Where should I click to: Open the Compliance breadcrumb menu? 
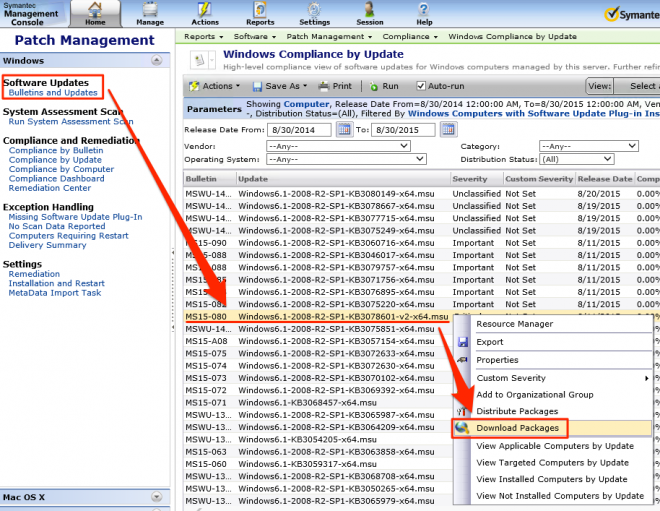pyautogui.click(x=410, y=37)
